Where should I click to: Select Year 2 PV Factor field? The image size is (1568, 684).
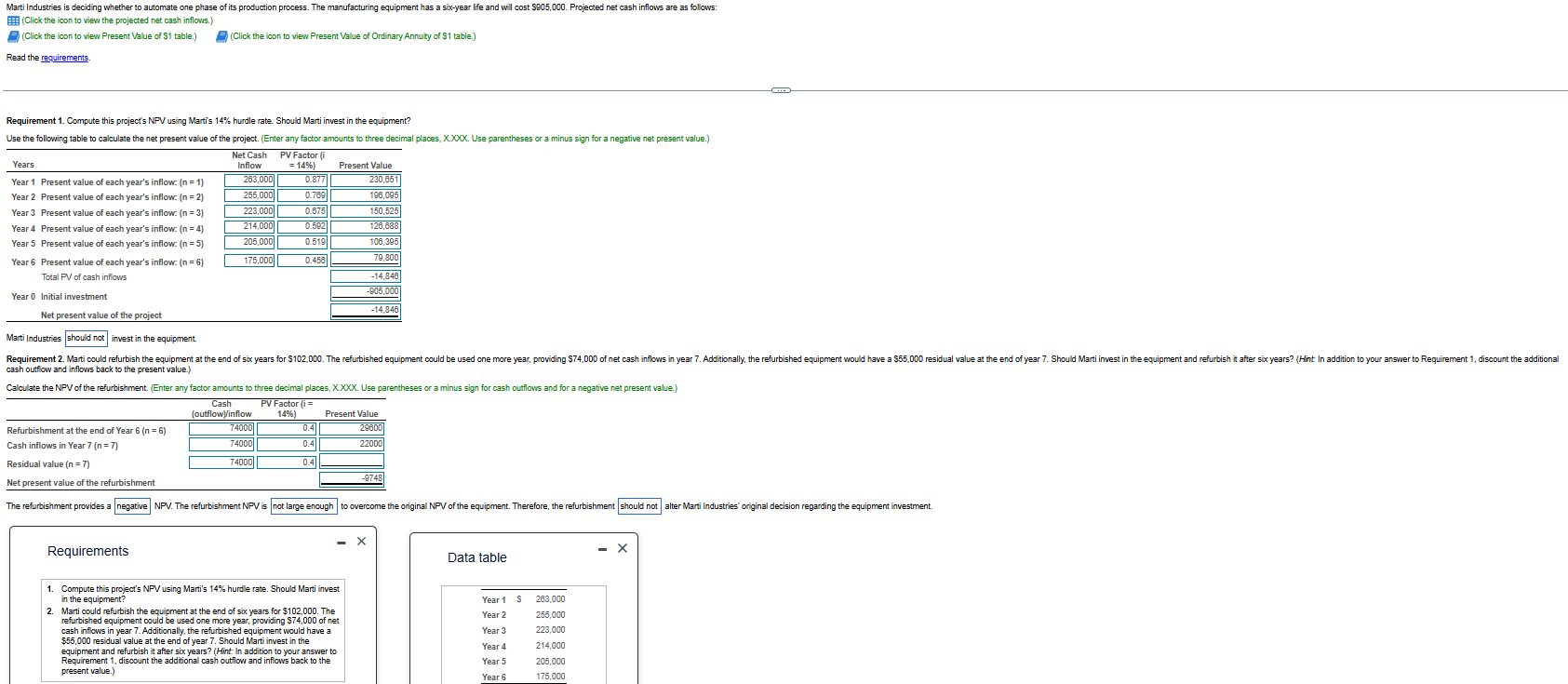click(x=302, y=195)
